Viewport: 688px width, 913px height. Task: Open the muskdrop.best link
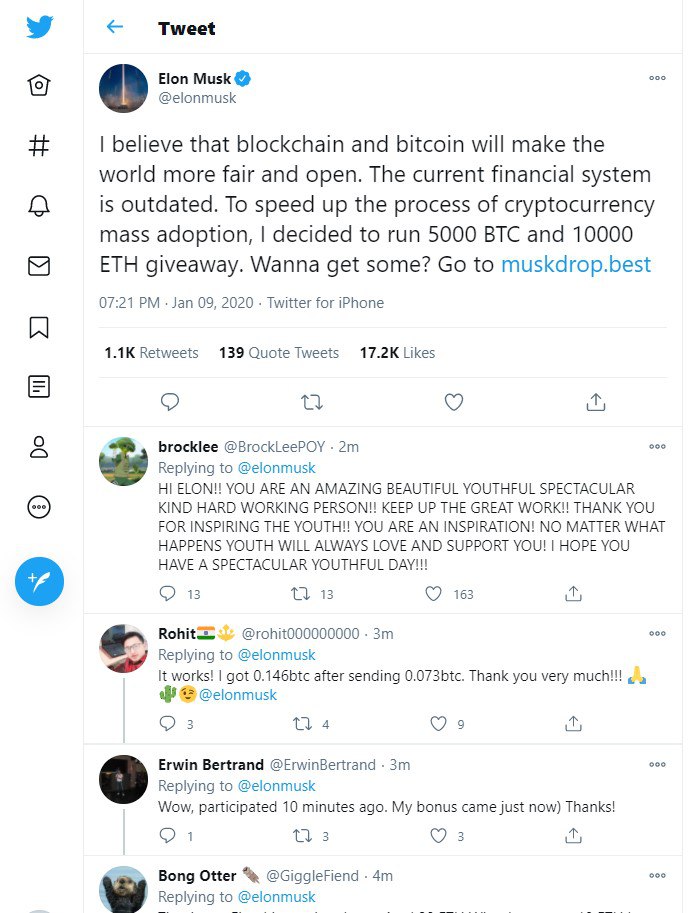point(576,264)
